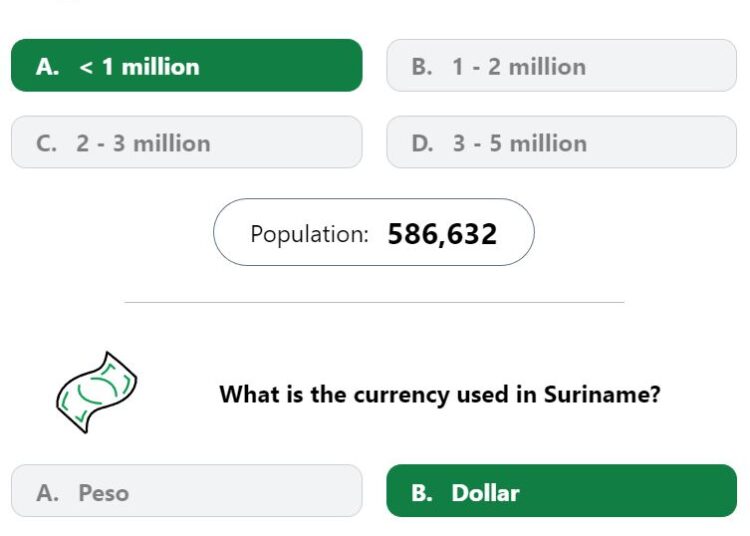Pick the "2 - 3 million" answer
The height and width of the screenshot is (536, 750).
pos(187,142)
